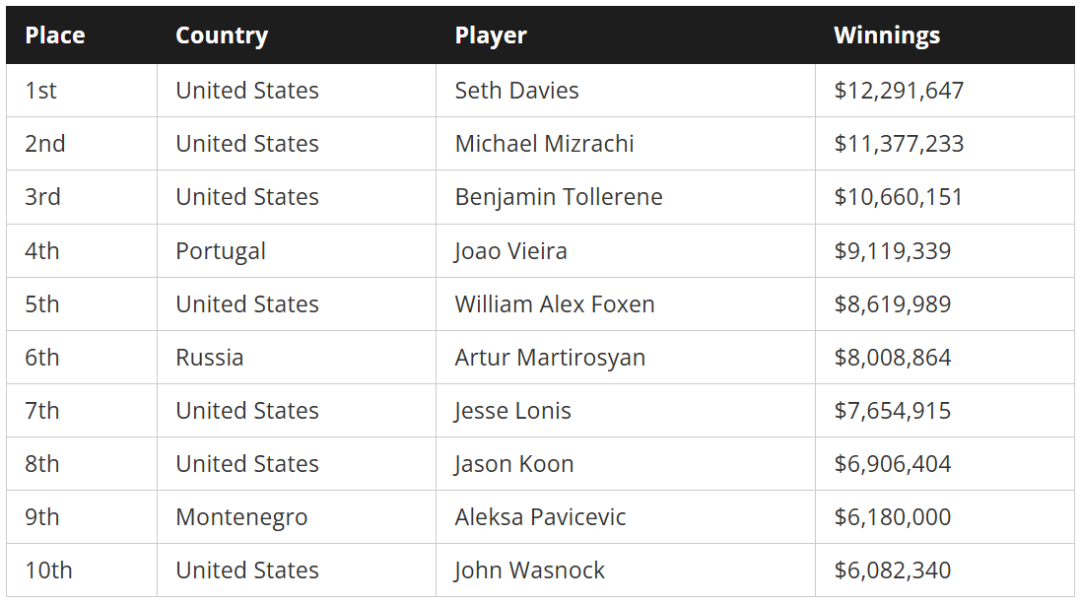Click the Artur Martirosyan name
Image resolution: width=1080 pixels, height=603 pixels.
pos(550,358)
